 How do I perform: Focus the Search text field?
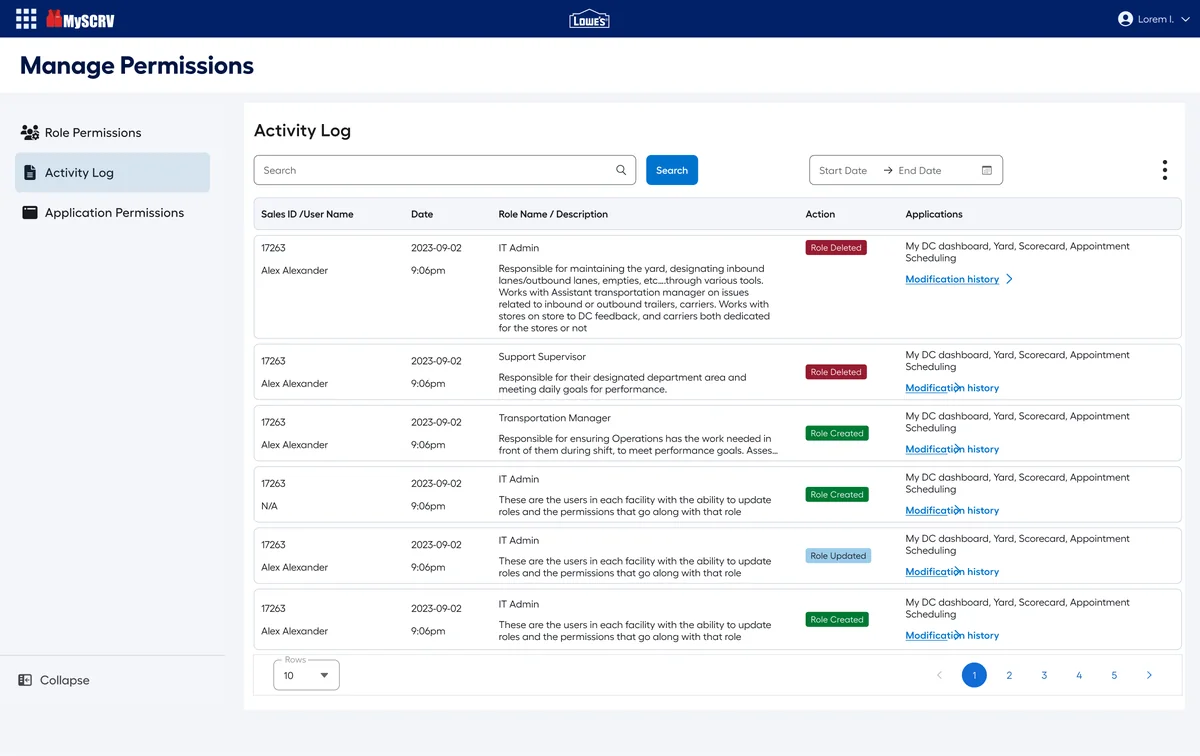tap(445, 170)
